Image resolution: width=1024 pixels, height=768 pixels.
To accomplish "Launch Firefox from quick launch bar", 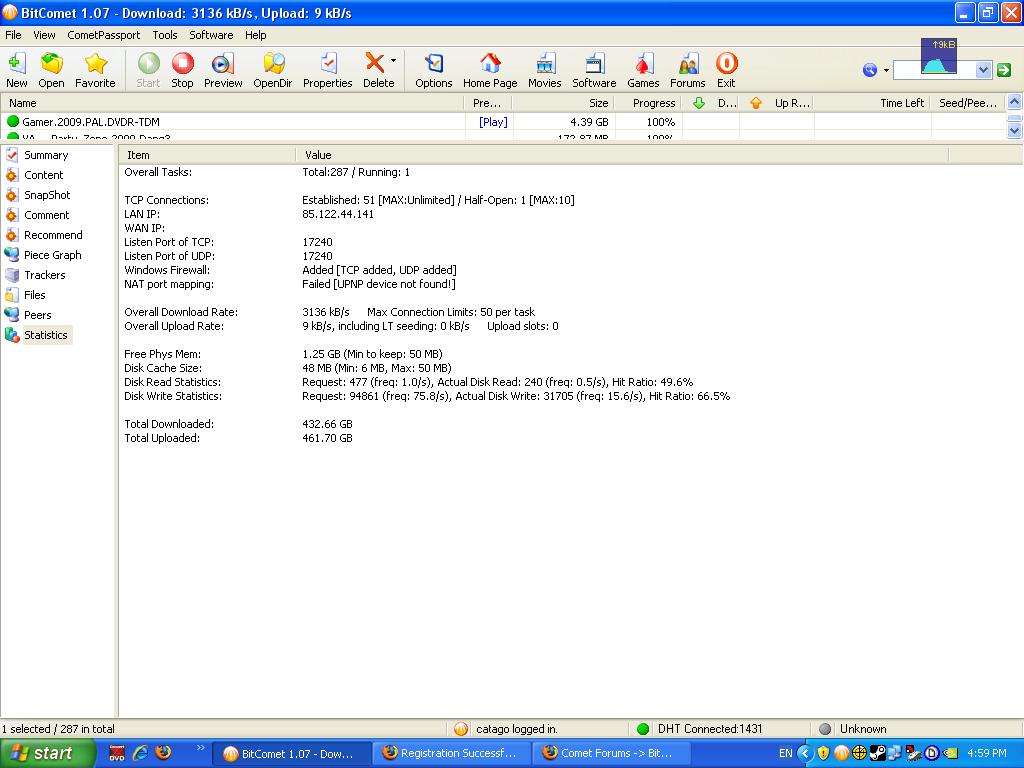I will tap(163, 753).
